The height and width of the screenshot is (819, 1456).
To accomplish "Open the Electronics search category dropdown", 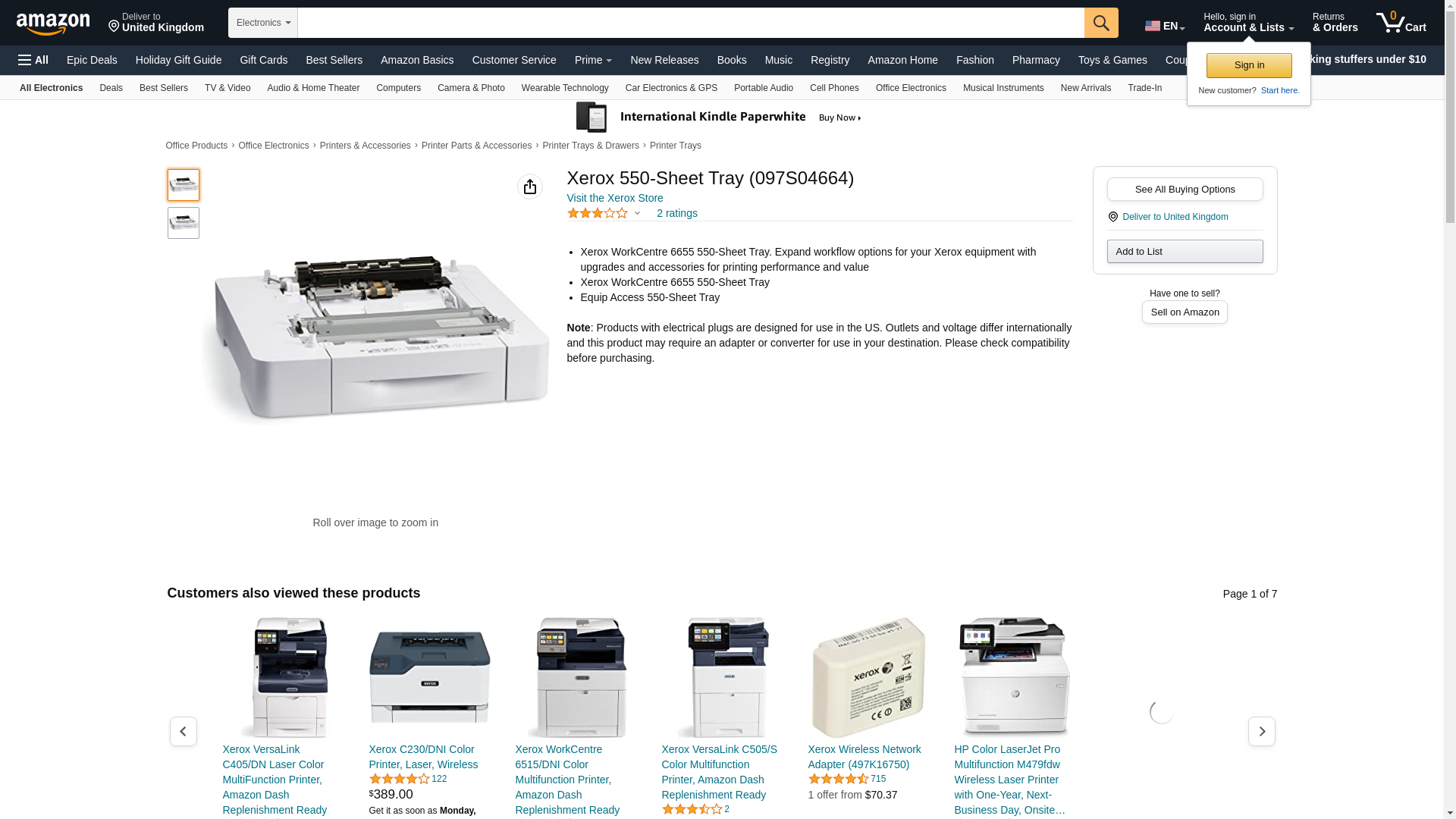I will tap(263, 23).
